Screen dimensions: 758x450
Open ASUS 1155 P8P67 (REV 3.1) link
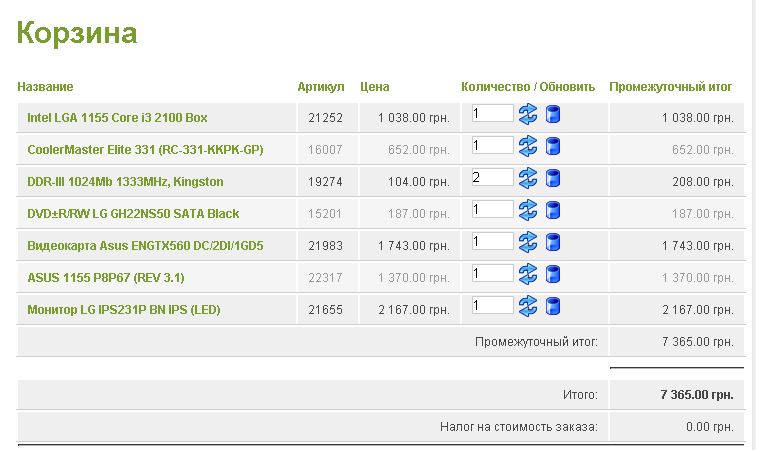click(x=106, y=277)
